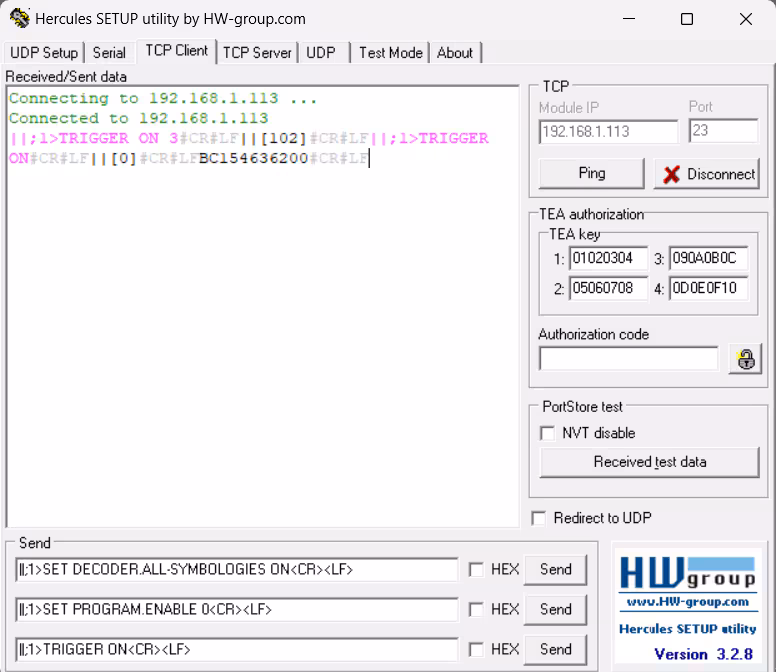The image size is (776, 672).
Task: Click TEA key field 2 with 05060708
Action: coord(608,288)
